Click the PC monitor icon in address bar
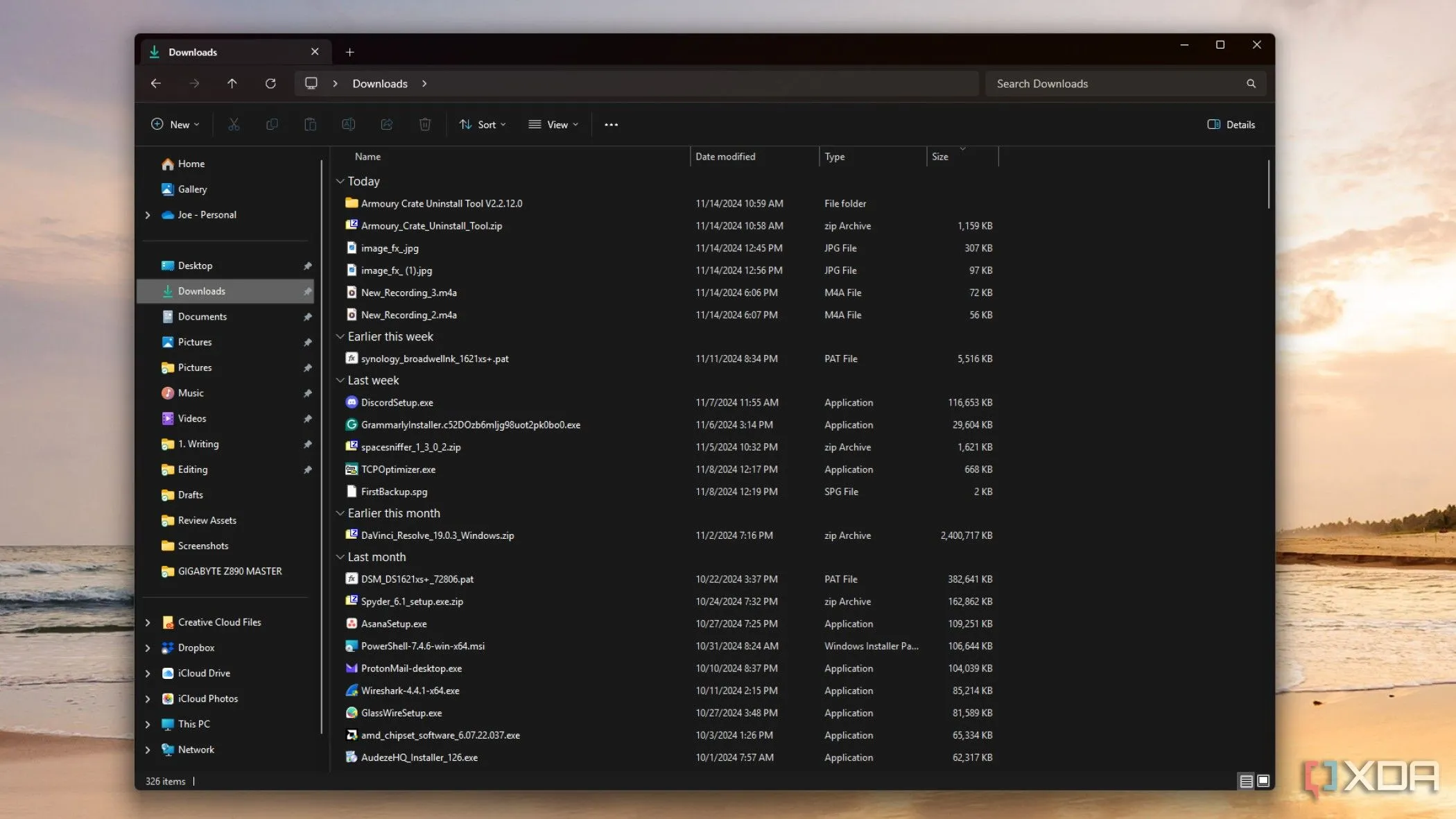The height and width of the screenshot is (819, 1456). [x=311, y=83]
